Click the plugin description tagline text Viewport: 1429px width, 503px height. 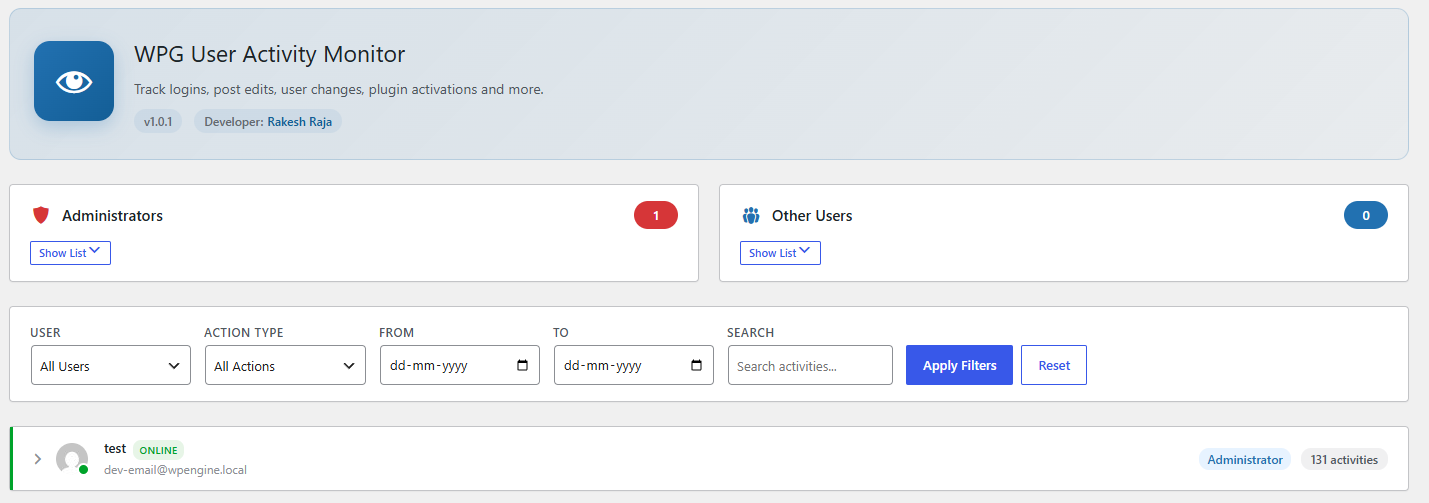point(339,90)
